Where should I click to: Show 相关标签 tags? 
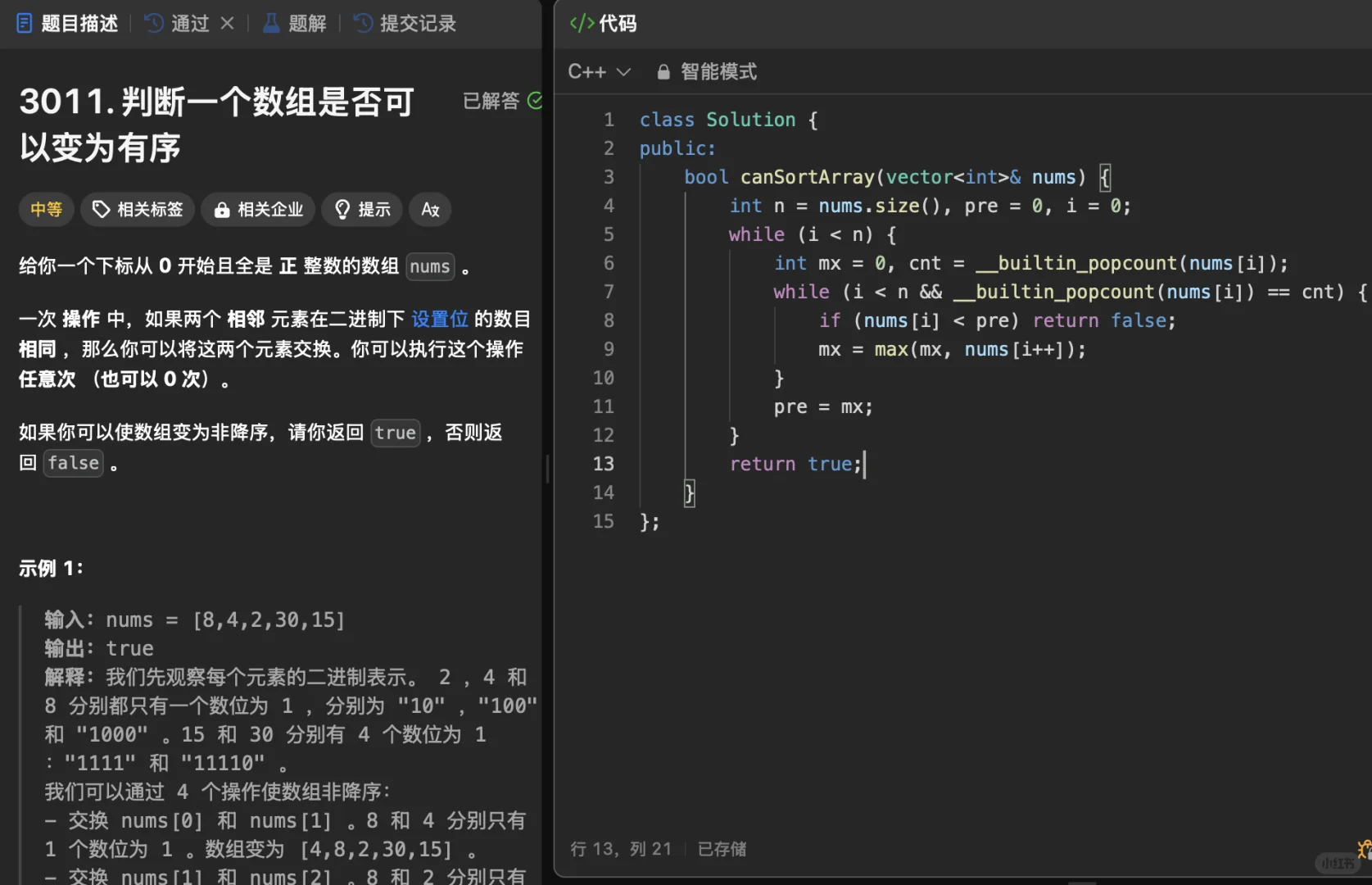pyautogui.click(x=138, y=210)
